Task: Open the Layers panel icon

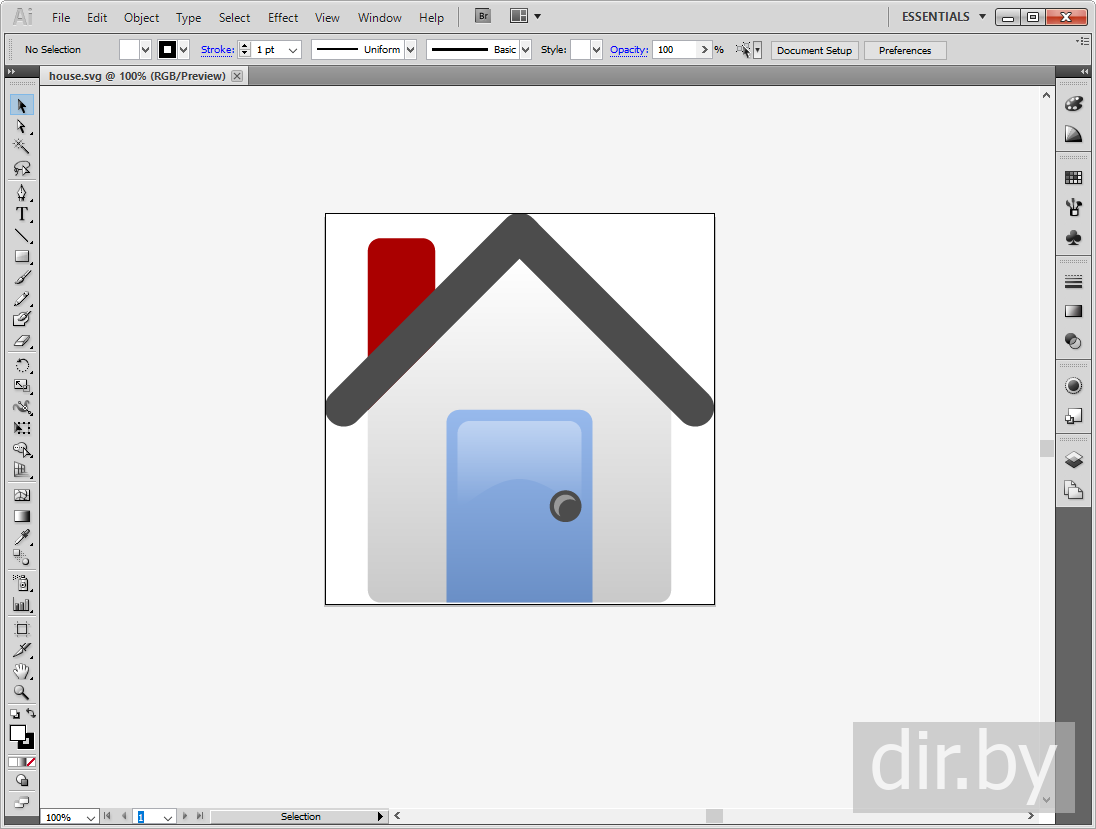Action: (x=1074, y=460)
